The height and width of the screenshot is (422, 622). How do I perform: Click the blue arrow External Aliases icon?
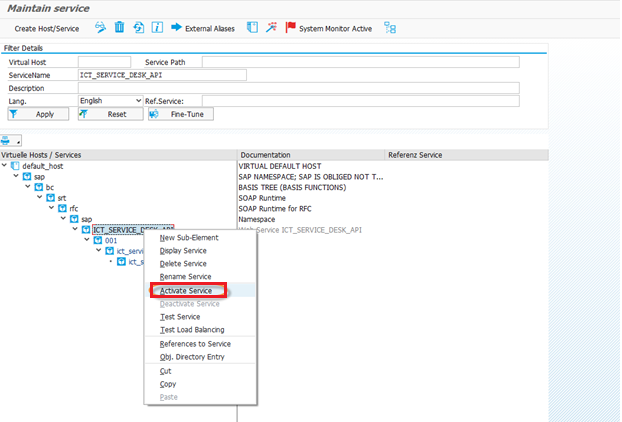[x=176, y=28]
